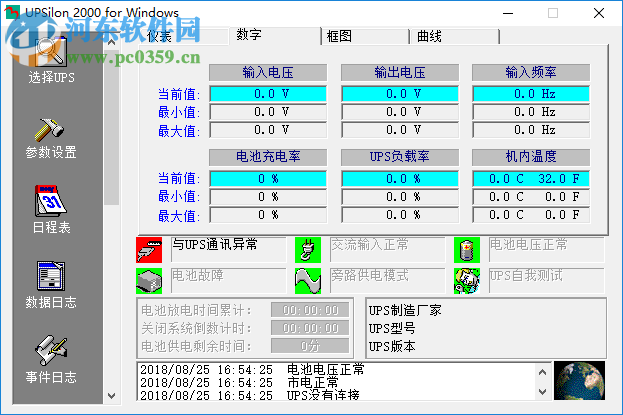Click the globe image at bottom right
Image resolution: width=623 pixels, height=415 pixels.
point(579,380)
